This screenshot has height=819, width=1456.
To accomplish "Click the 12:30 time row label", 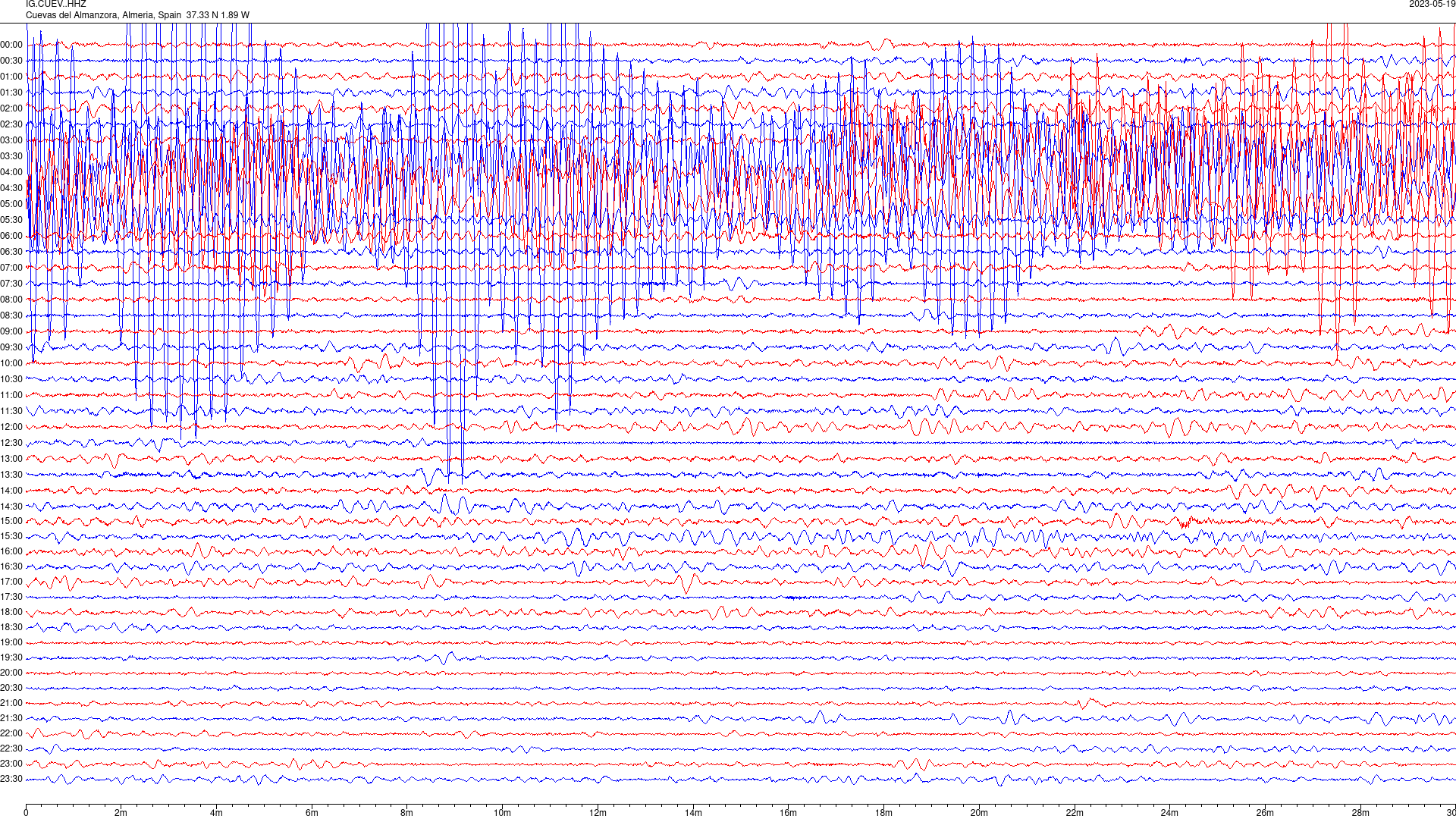I will pos(11,444).
